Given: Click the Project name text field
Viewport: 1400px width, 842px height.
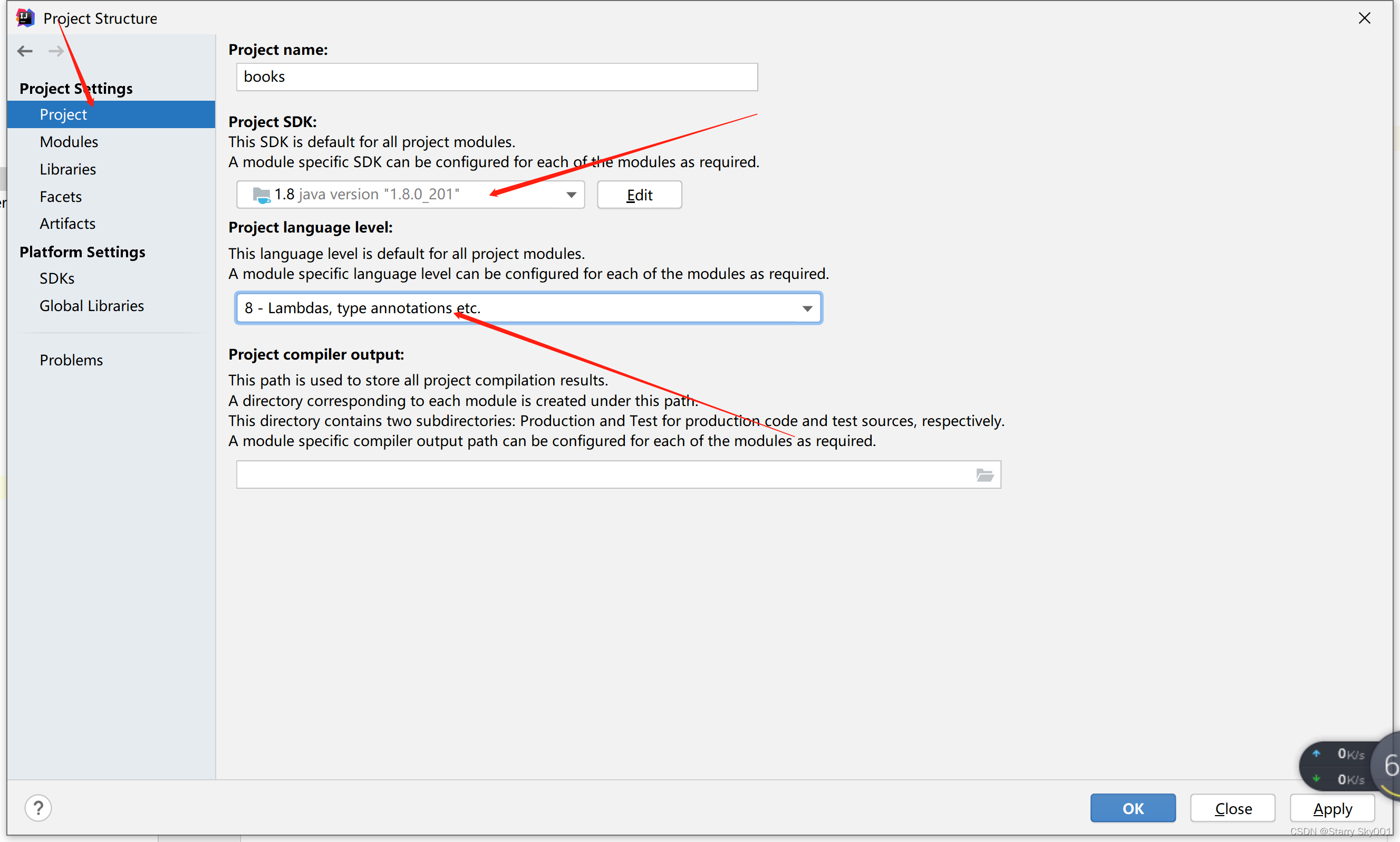Looking at the screenshot, I should tap(497, 76).
